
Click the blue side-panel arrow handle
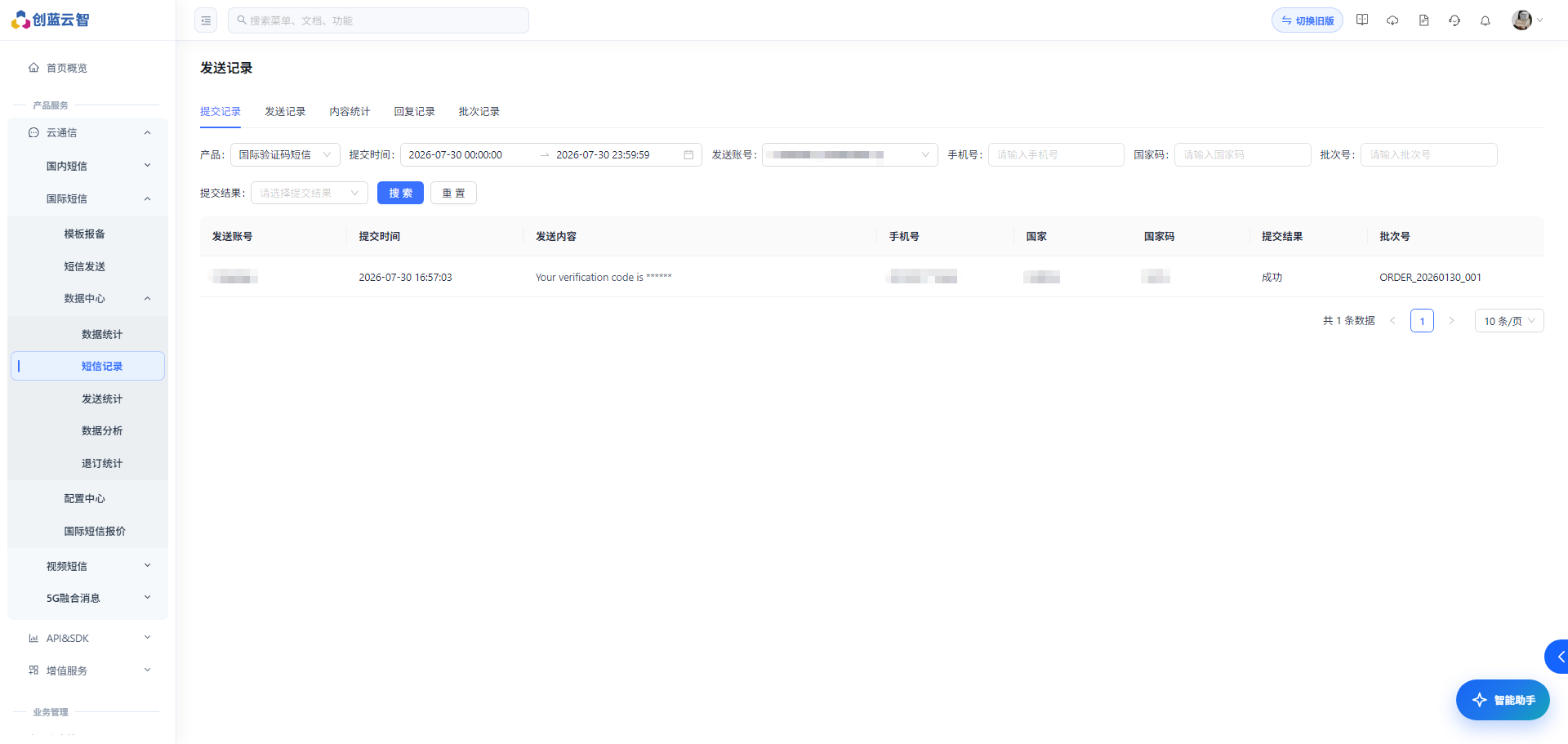click(1557, 657)
